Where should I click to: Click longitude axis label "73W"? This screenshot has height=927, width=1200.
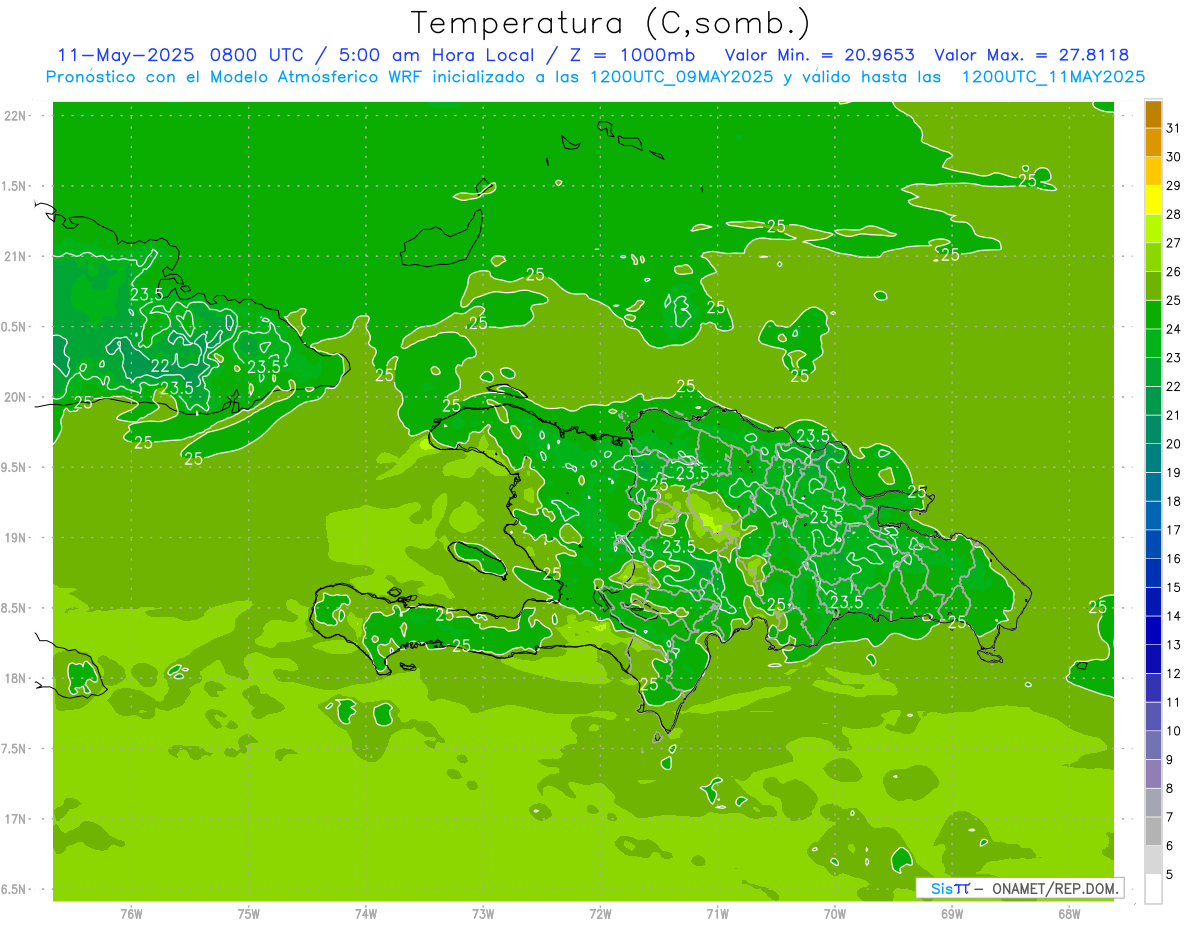click(483, 914)
